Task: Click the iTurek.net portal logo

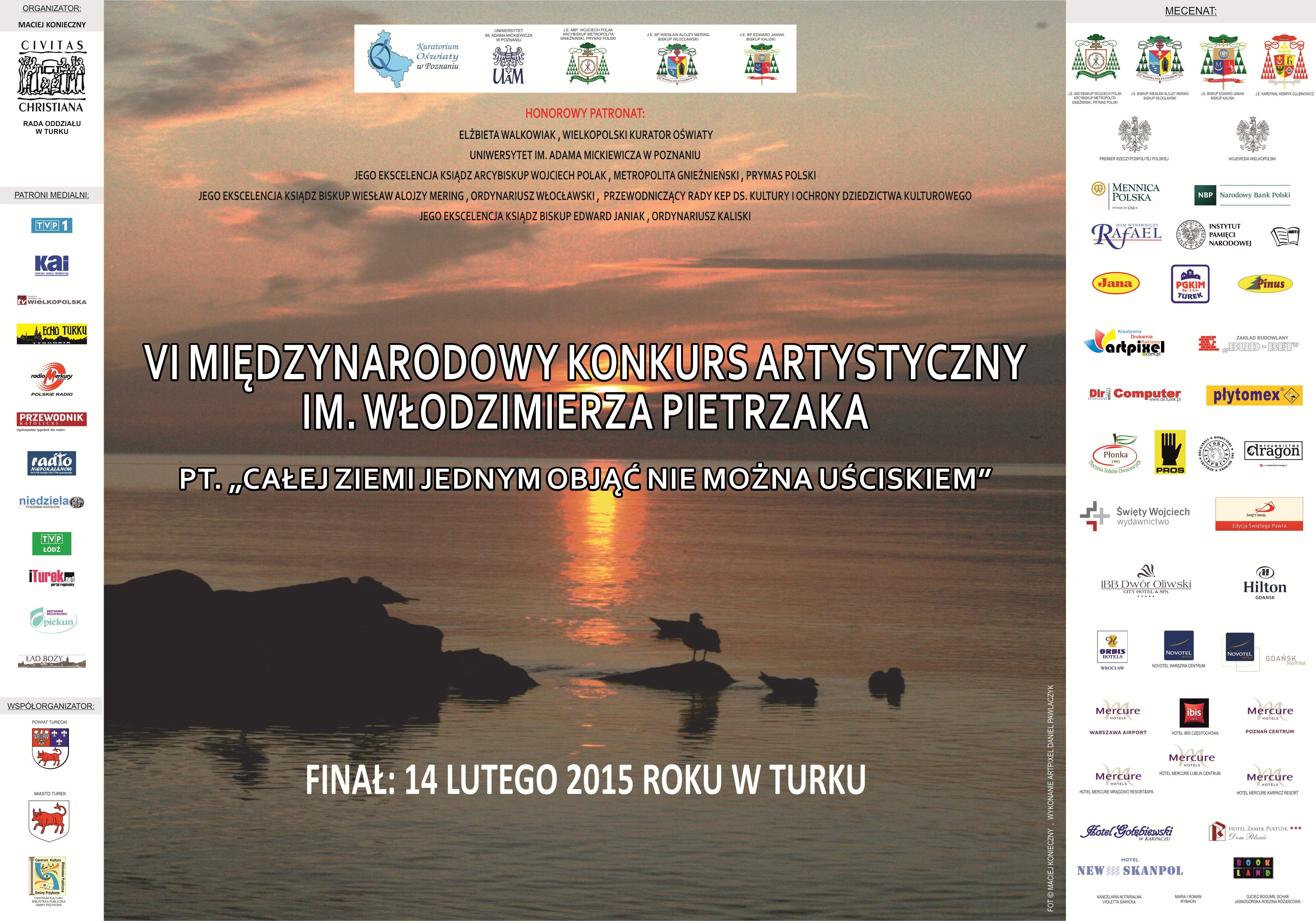Action: coord(52,577)
